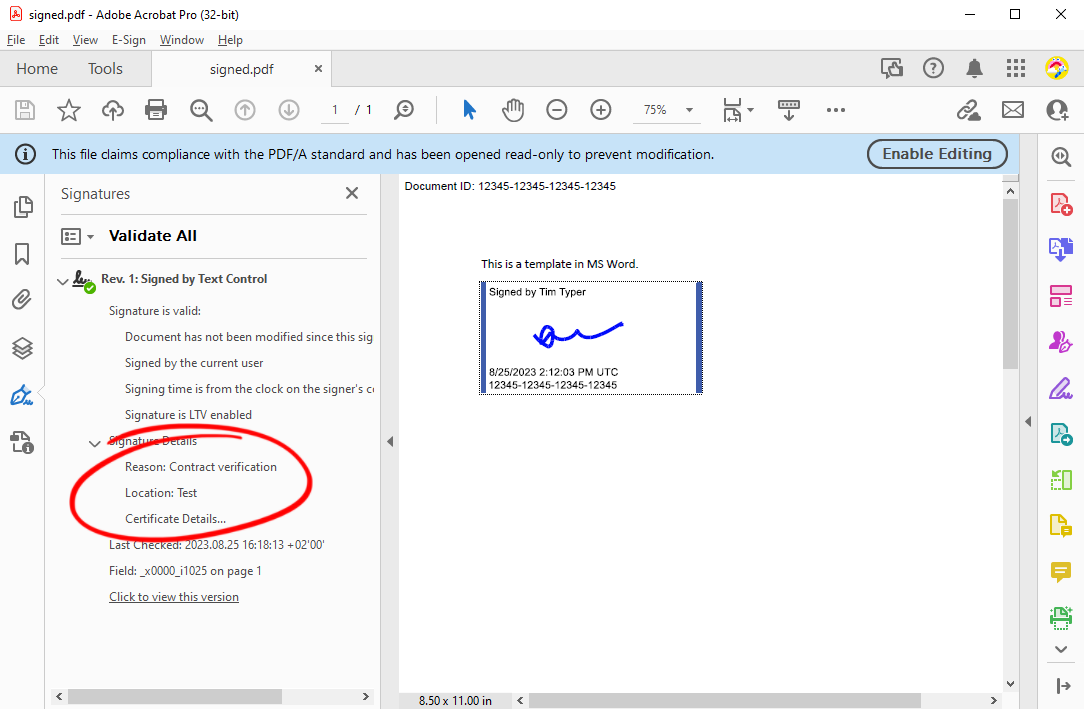Share file with others icon
The image size is (1084, 709).
pos(1058,110)
